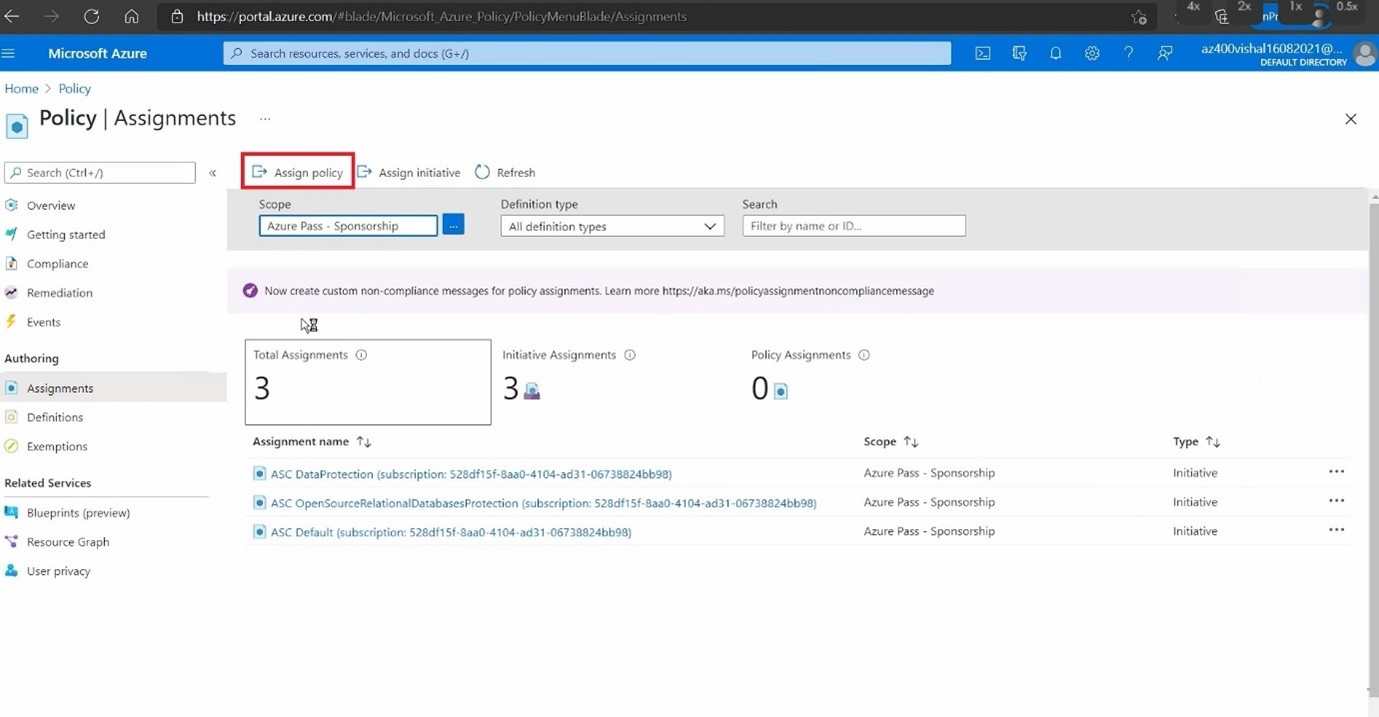Select Definitions in the Authoring menu
Screen dimensions: 1379x717
(55, 417)
